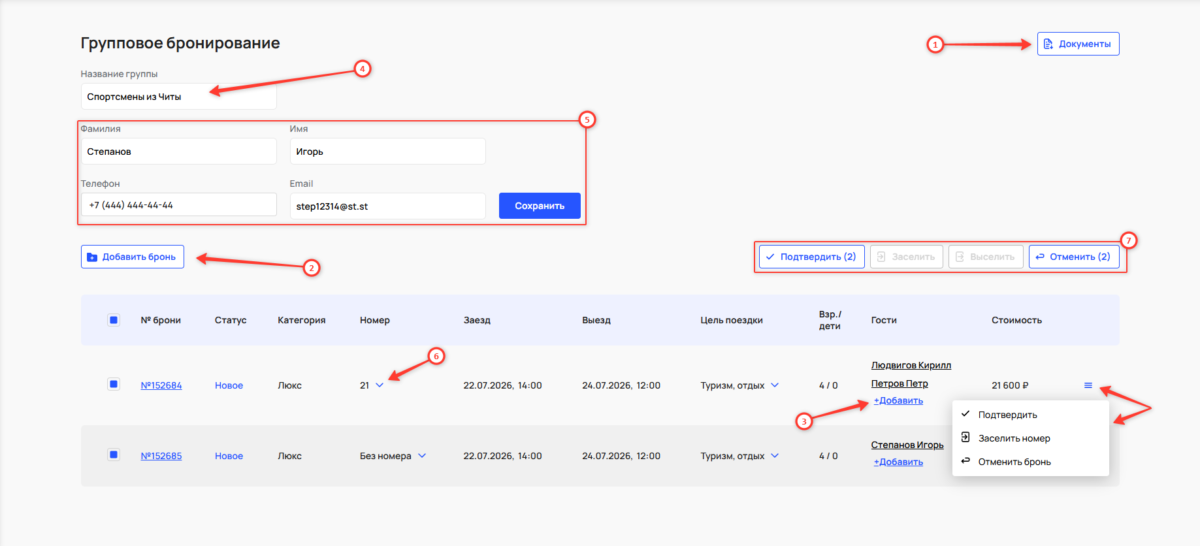
Task: Open guest Людвигов Кирилл
Action: 912,366
